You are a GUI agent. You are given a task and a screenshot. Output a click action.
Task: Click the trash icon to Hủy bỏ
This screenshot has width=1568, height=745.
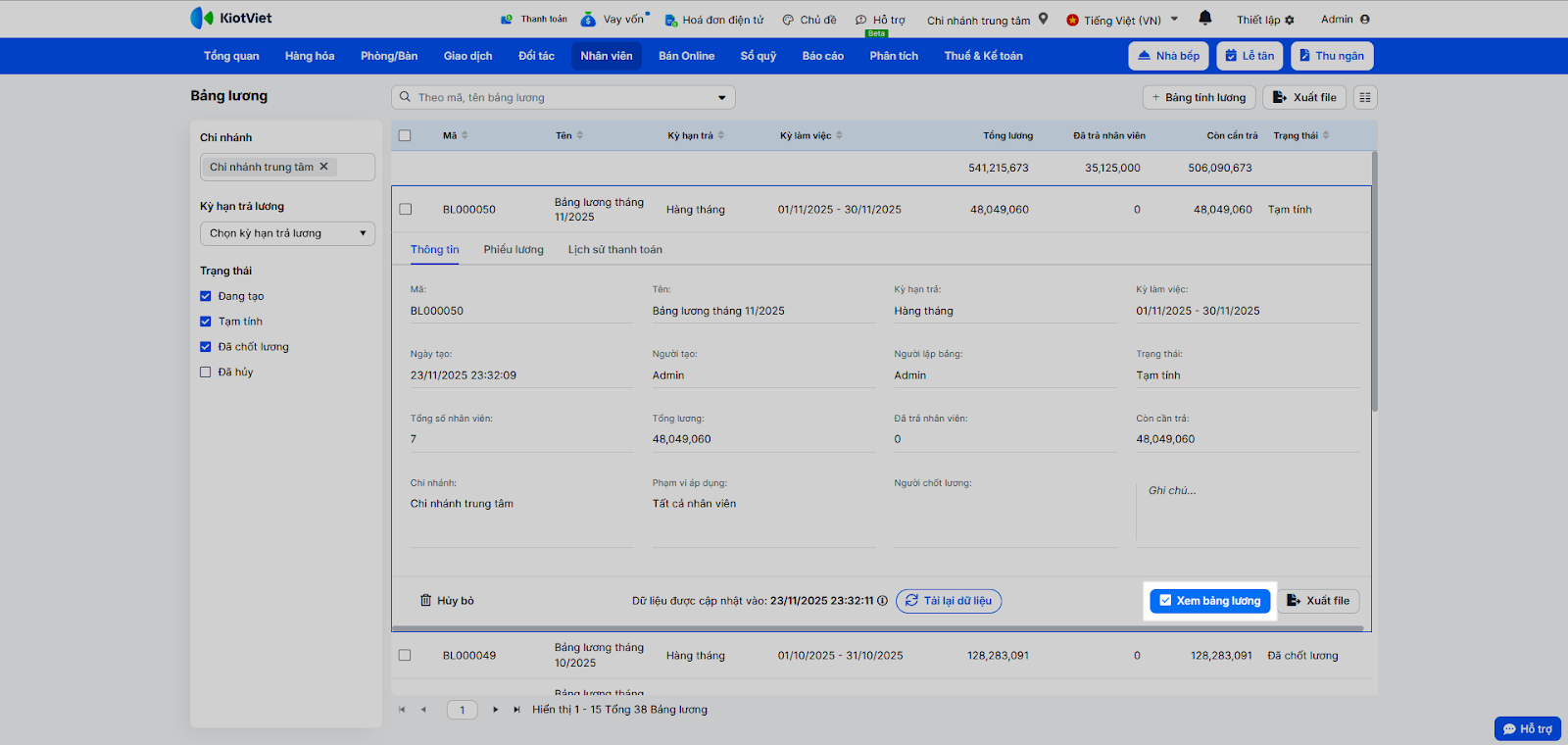click(426, 601)
